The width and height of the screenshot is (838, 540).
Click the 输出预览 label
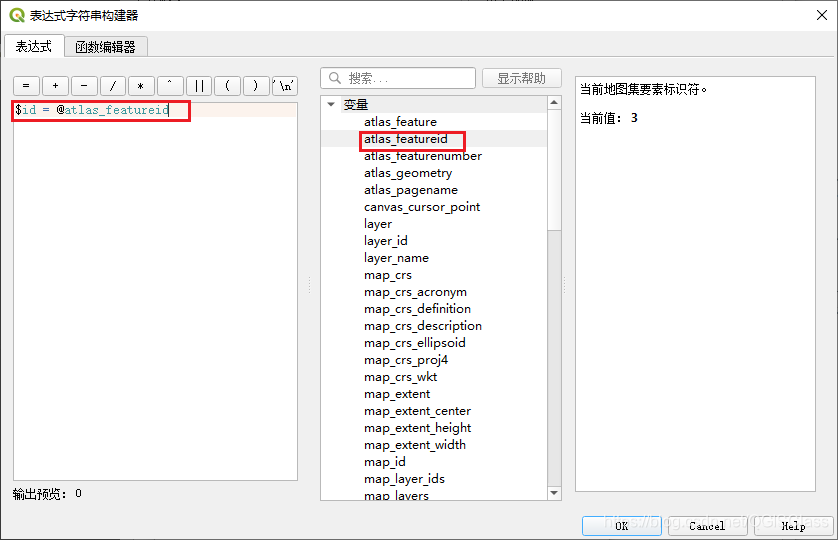click(40, 494)
